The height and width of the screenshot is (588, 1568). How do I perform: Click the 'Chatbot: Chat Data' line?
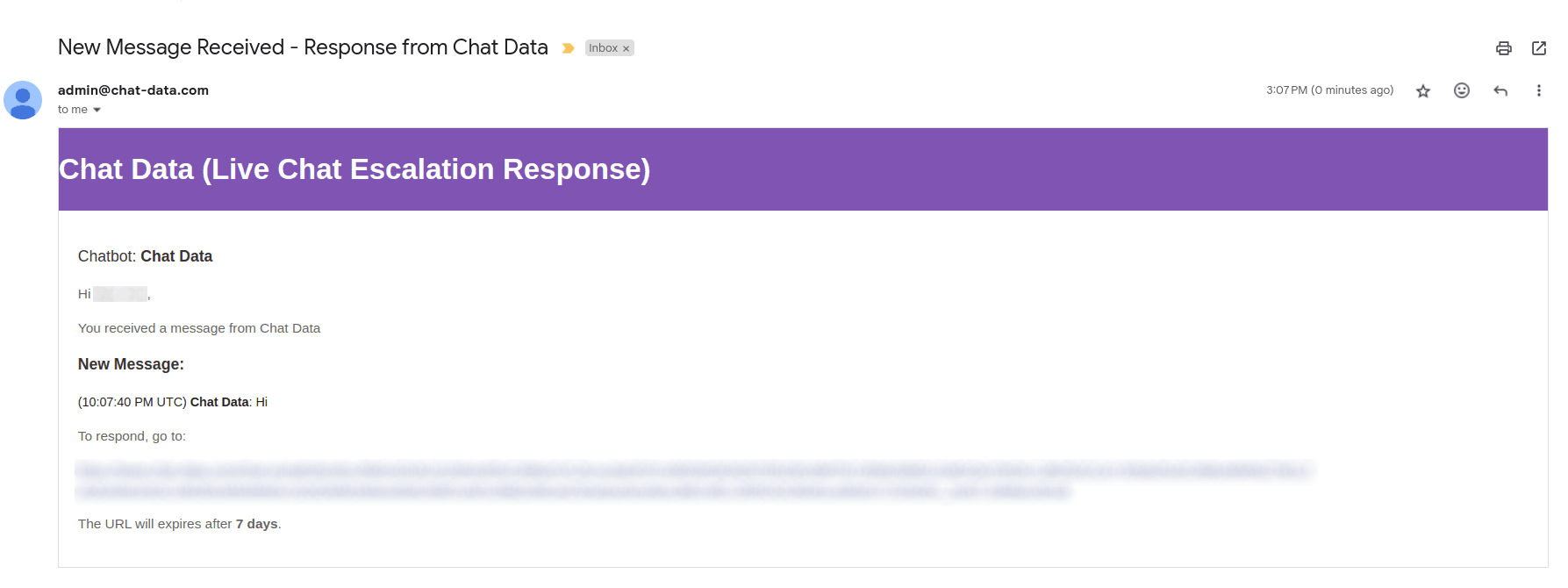(x=145, y=256)
